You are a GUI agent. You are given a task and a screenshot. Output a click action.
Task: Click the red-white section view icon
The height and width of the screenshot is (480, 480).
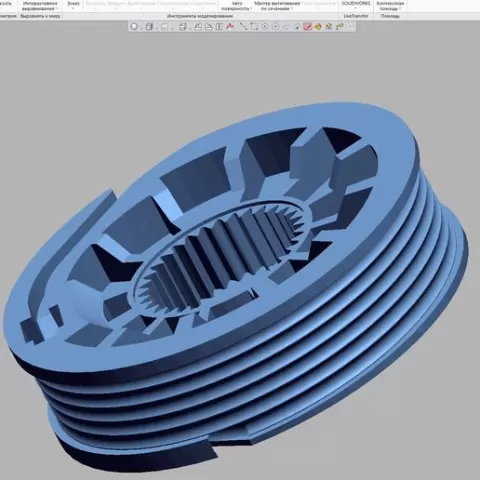click(x=230, y=27)
